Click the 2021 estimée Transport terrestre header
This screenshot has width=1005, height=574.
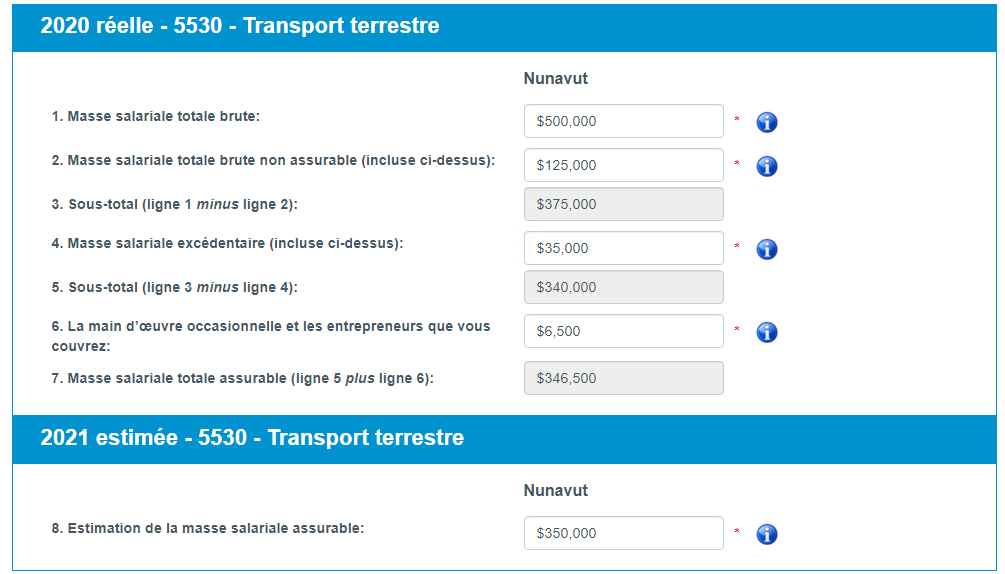point(252,438)
